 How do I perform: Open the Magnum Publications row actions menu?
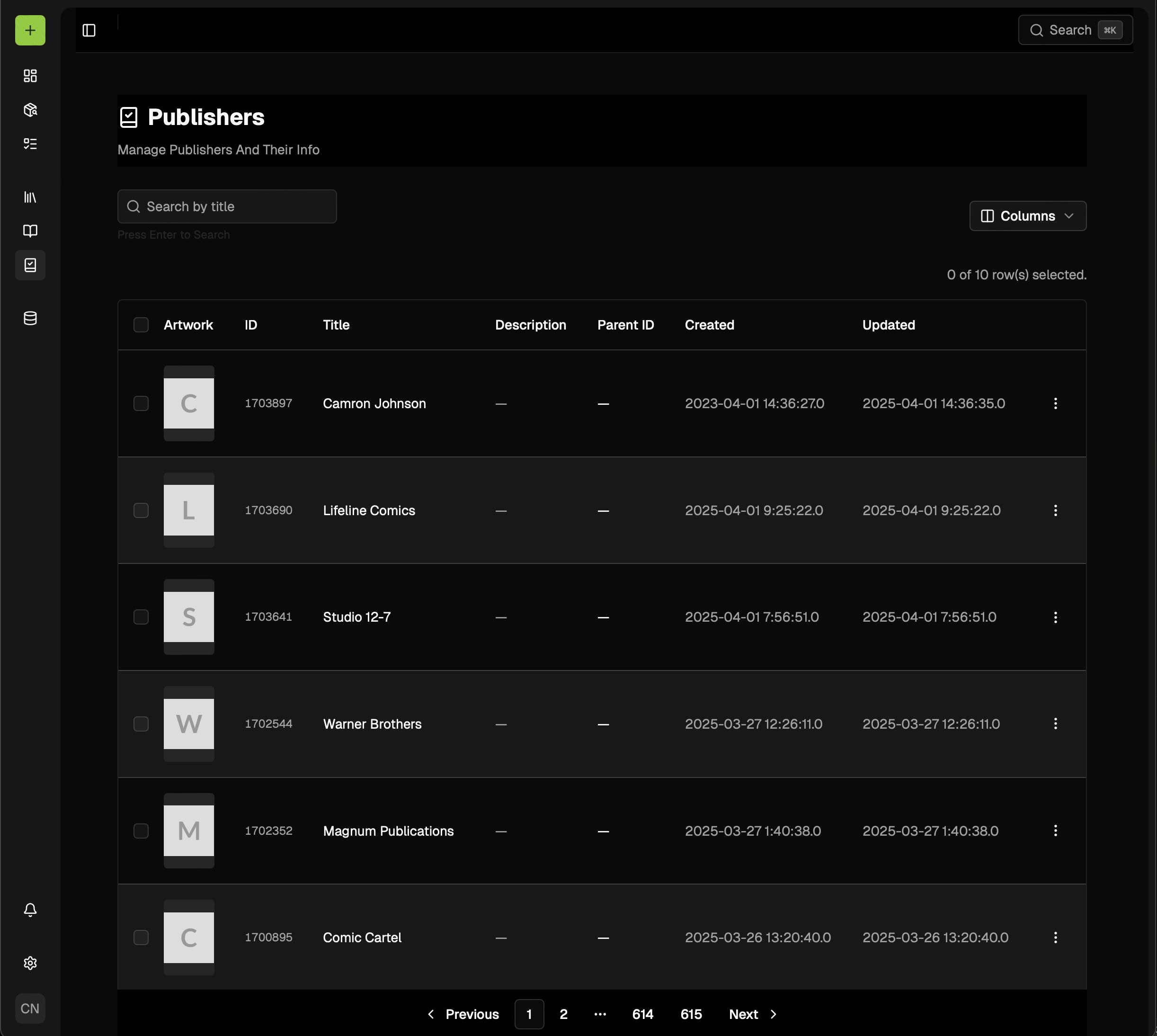pyautogui.click(x=1055, y=831)
